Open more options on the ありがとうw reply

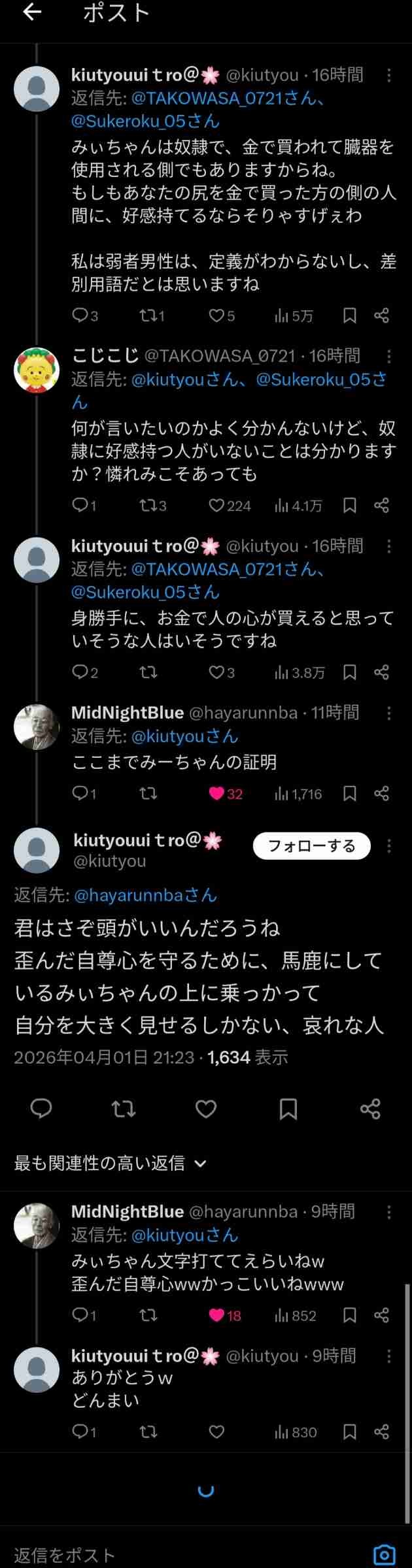pyautogui.click(x=389, y=1356)
